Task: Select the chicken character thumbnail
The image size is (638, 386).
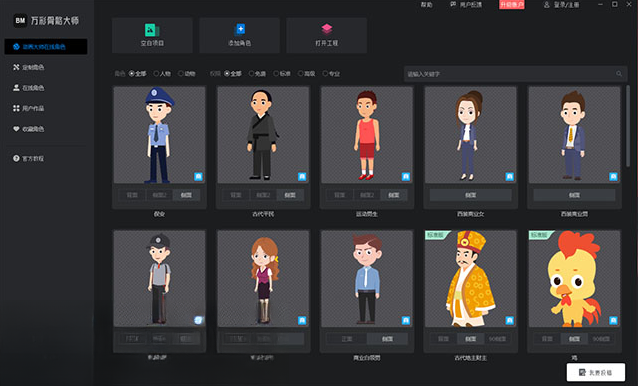Action: (574, 279)
